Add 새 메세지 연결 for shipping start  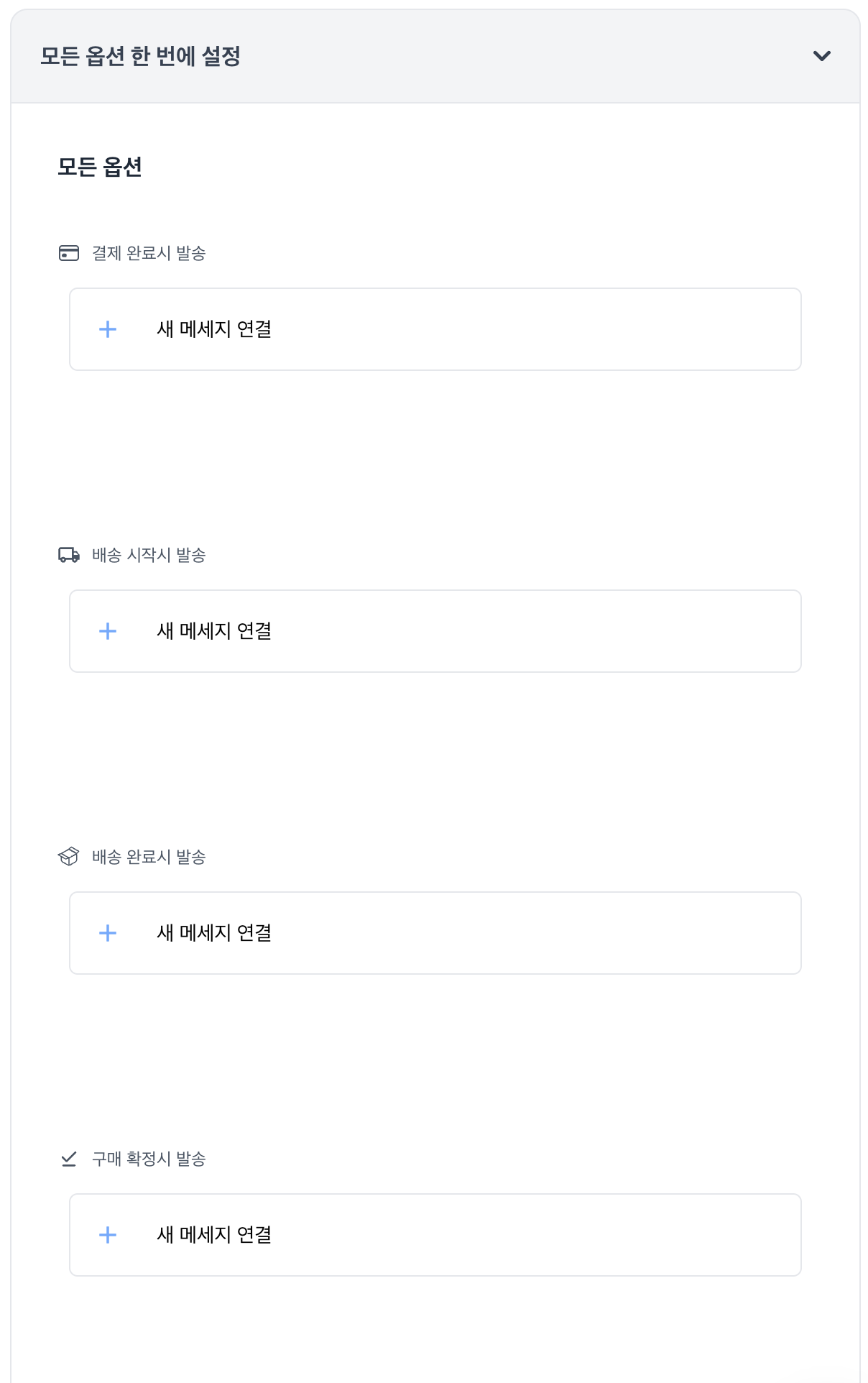pos(435,631)
